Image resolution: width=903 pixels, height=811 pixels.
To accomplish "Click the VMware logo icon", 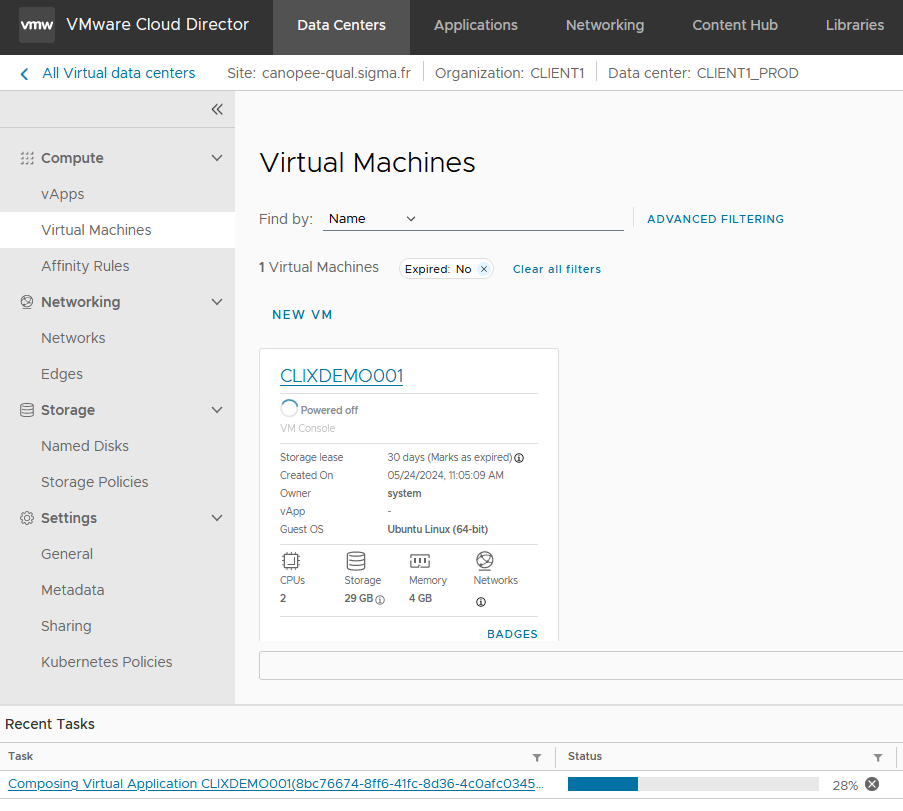I will pos(37,25).
